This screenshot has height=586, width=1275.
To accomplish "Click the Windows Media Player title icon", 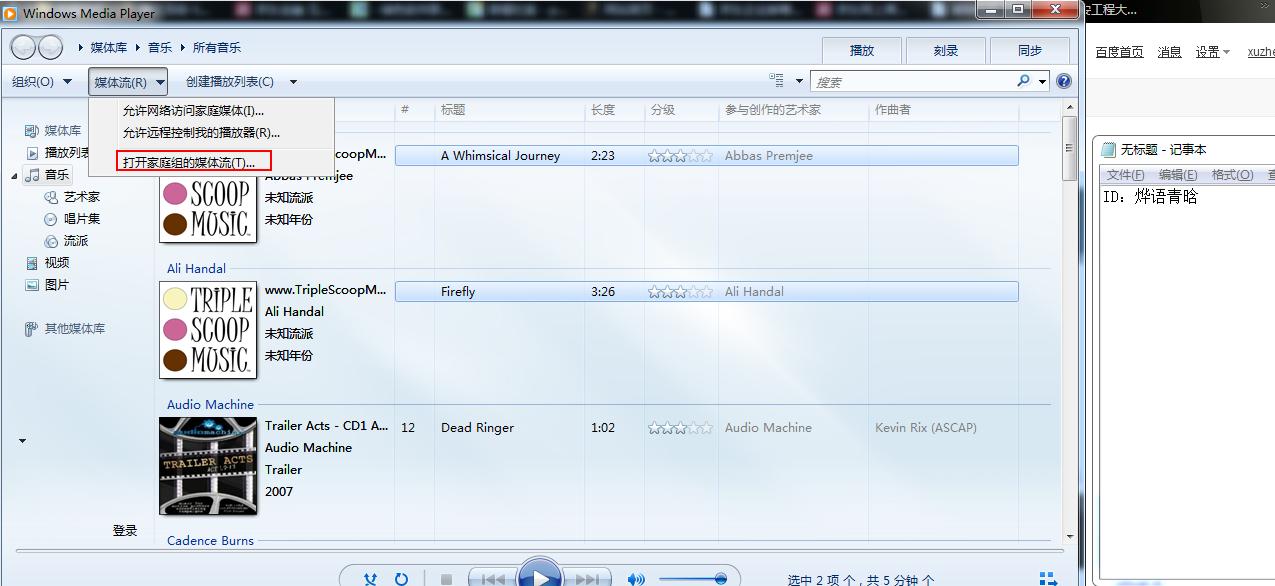I will 10,13.
